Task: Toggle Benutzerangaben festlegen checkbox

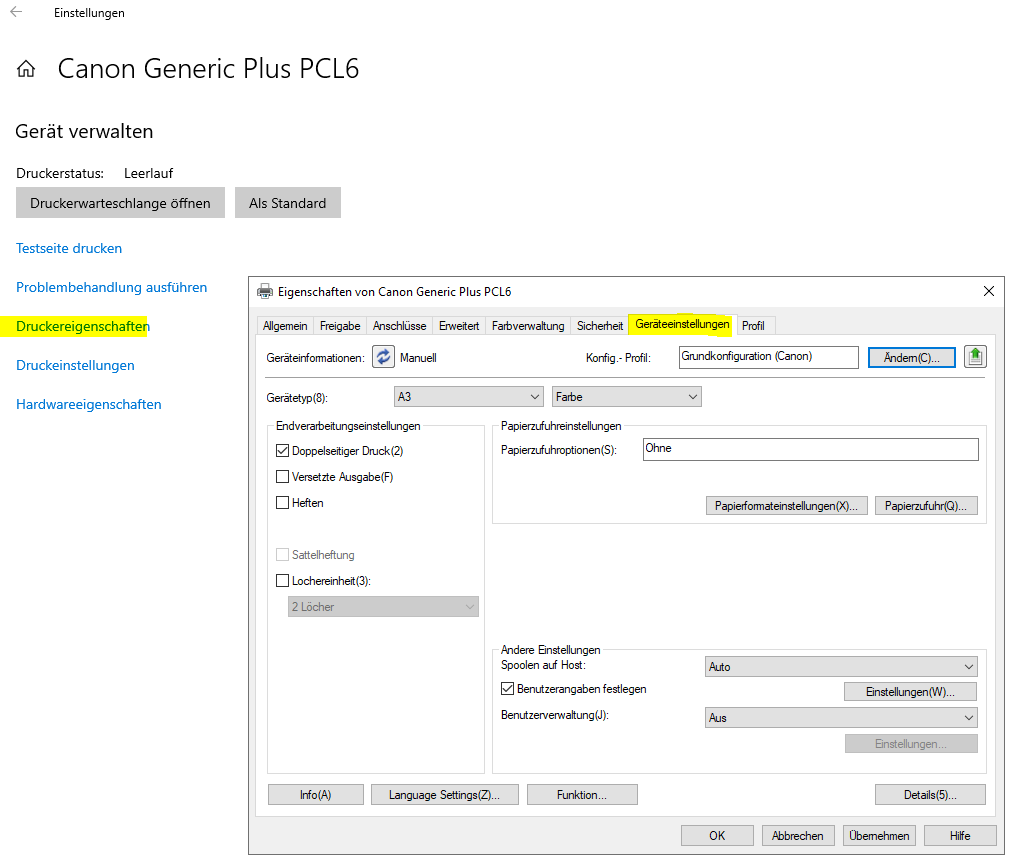Action: point(508,689)
